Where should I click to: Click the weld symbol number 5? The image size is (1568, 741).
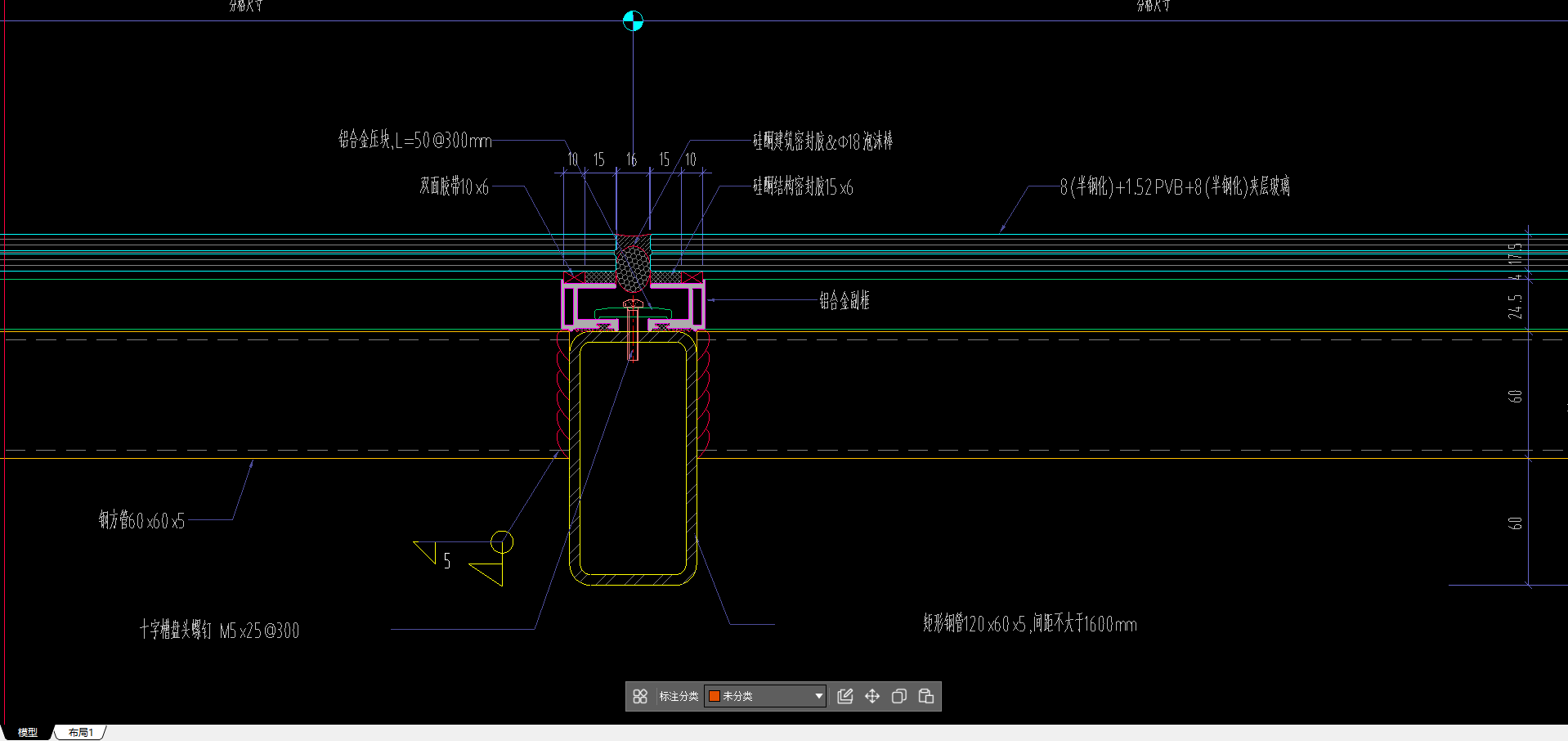(447, 561)
